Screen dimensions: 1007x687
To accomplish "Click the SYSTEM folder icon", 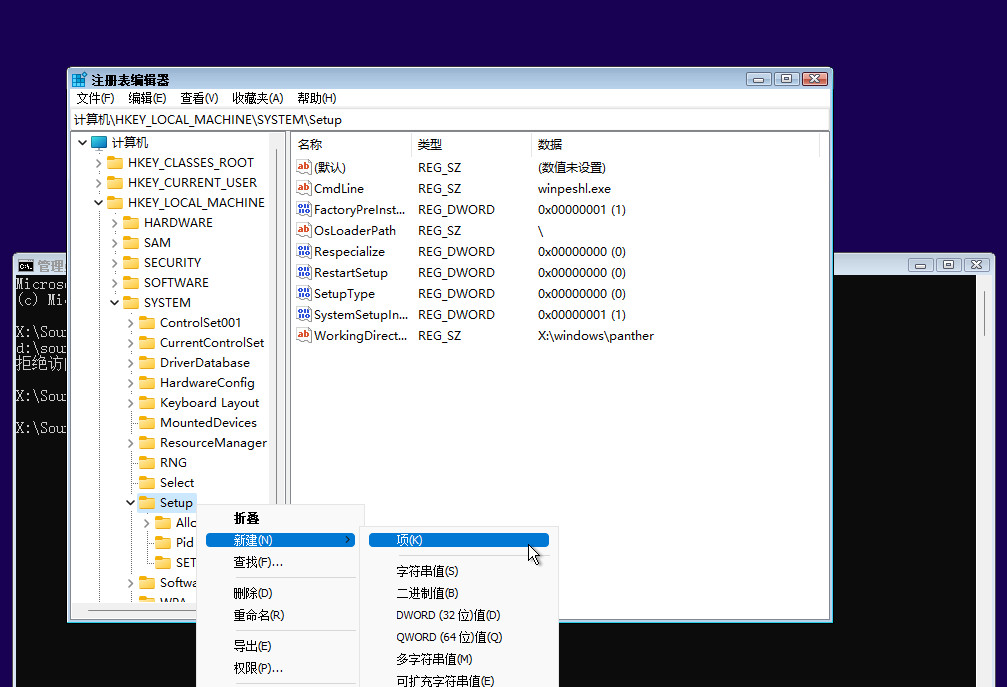I will click(131, 302).
